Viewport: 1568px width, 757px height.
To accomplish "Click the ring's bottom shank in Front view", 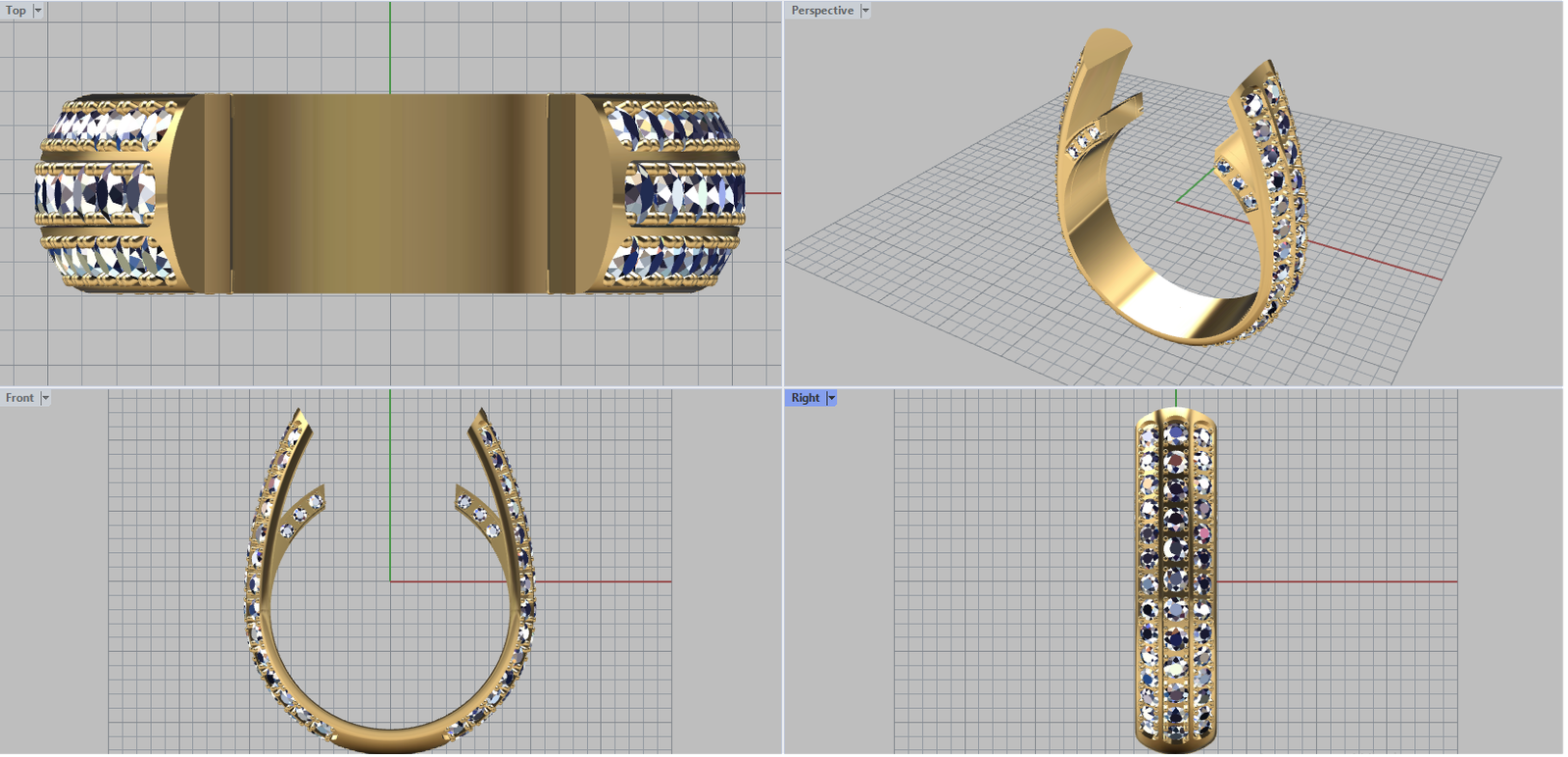I will [390, 737].
